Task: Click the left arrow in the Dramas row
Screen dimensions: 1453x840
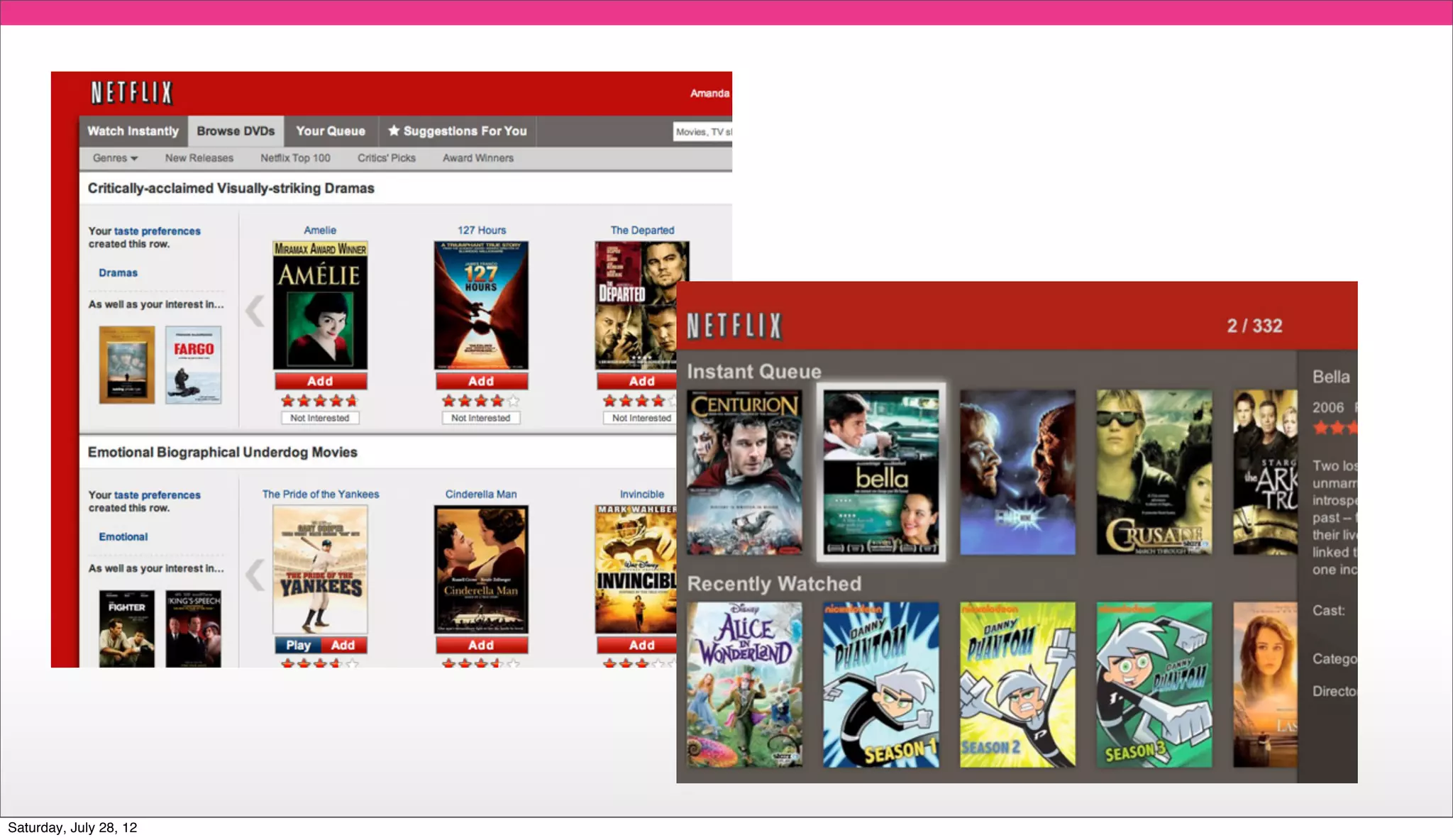Action: pyautogui.click(x=254, y=311)
